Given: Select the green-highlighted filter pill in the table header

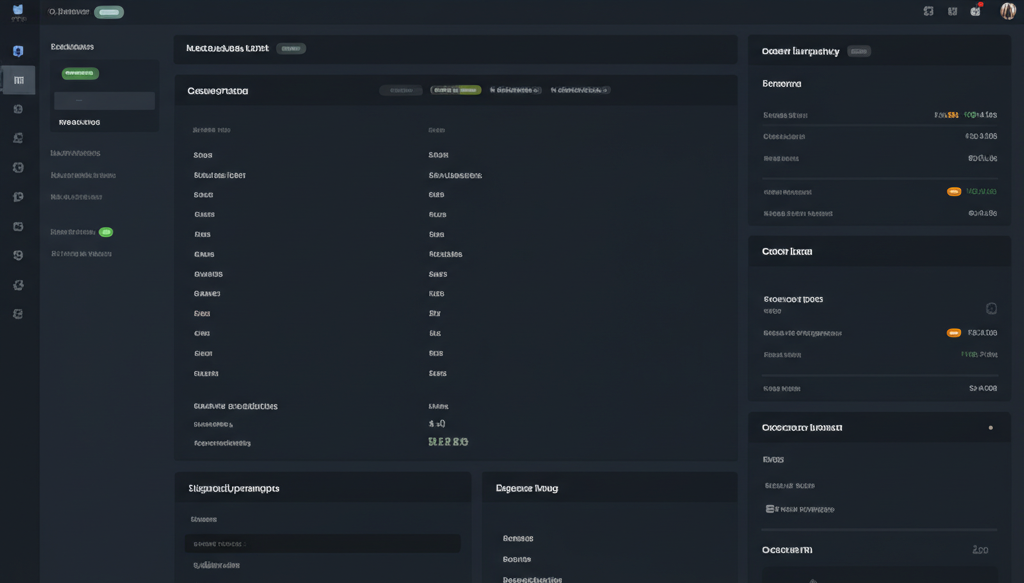Looking at the screenshot, I should [x=456, y=90].
